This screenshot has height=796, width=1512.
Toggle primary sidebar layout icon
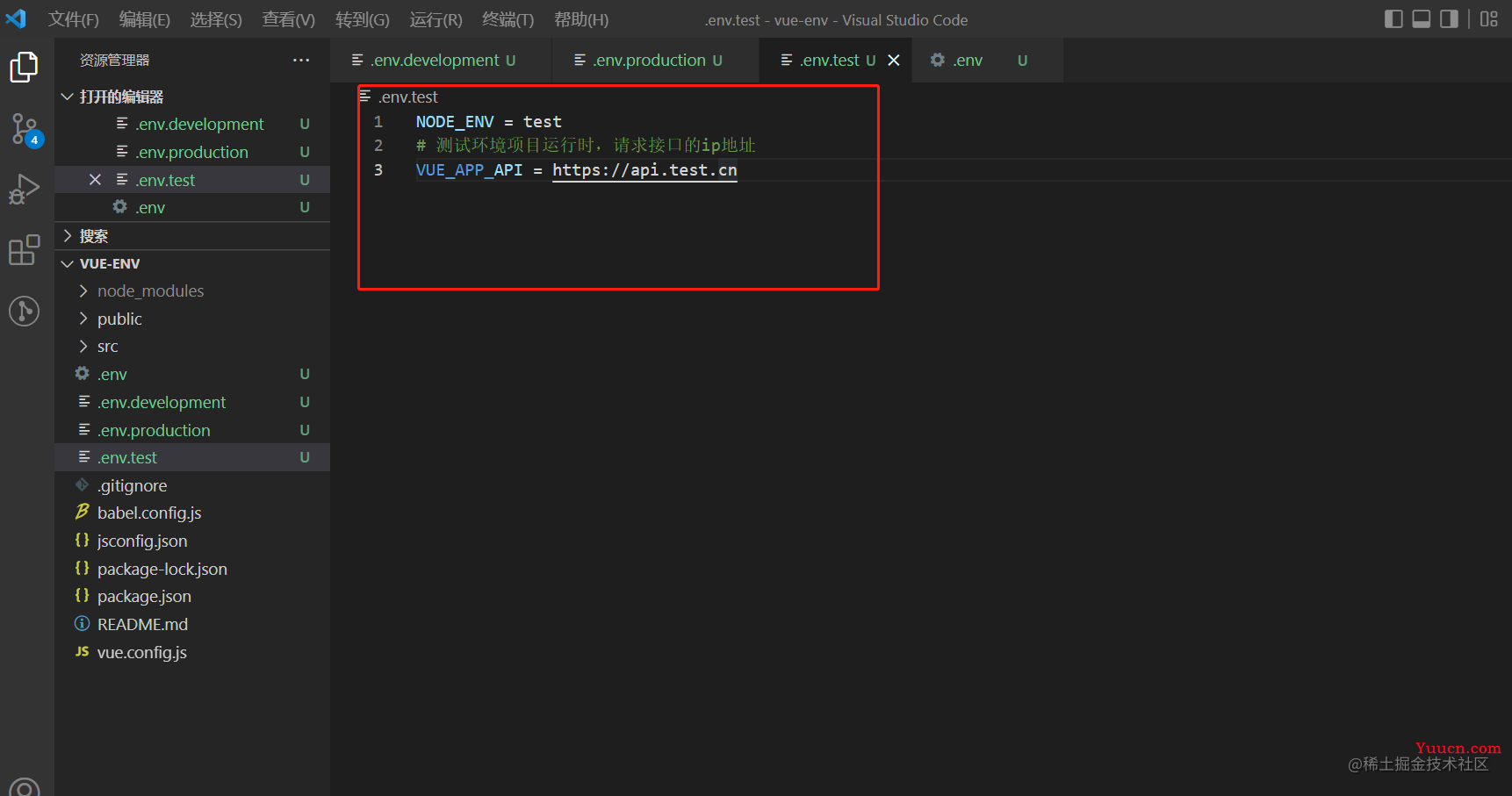1393,19
